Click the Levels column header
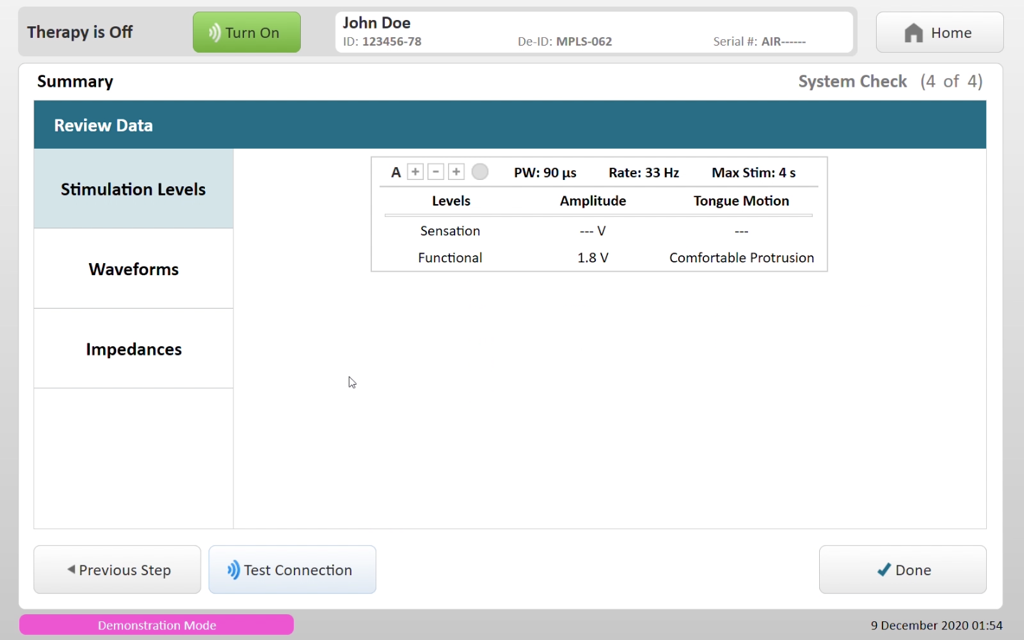Viewport: 1024px width, 640px height. point(451,200)
